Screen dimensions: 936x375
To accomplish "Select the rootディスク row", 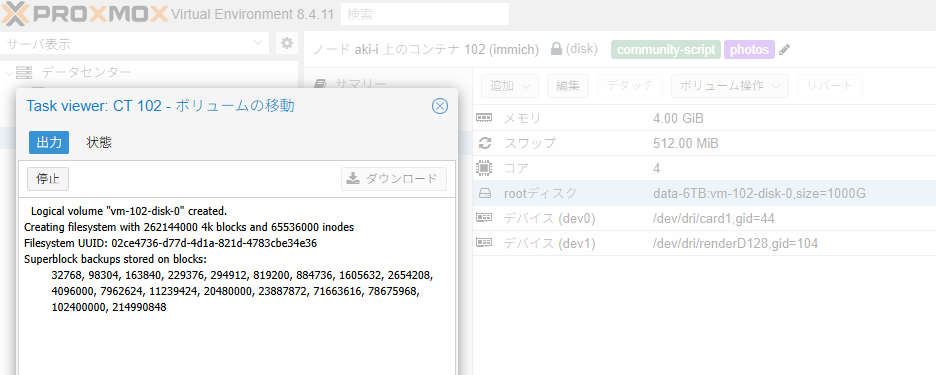I will (x=704, y=193).
